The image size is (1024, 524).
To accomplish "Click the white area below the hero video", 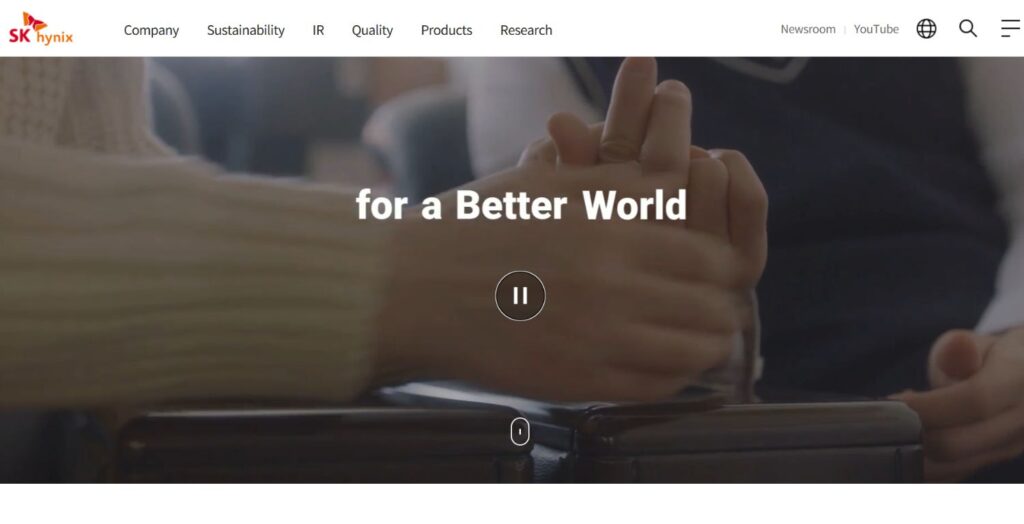I will [512, 504].
